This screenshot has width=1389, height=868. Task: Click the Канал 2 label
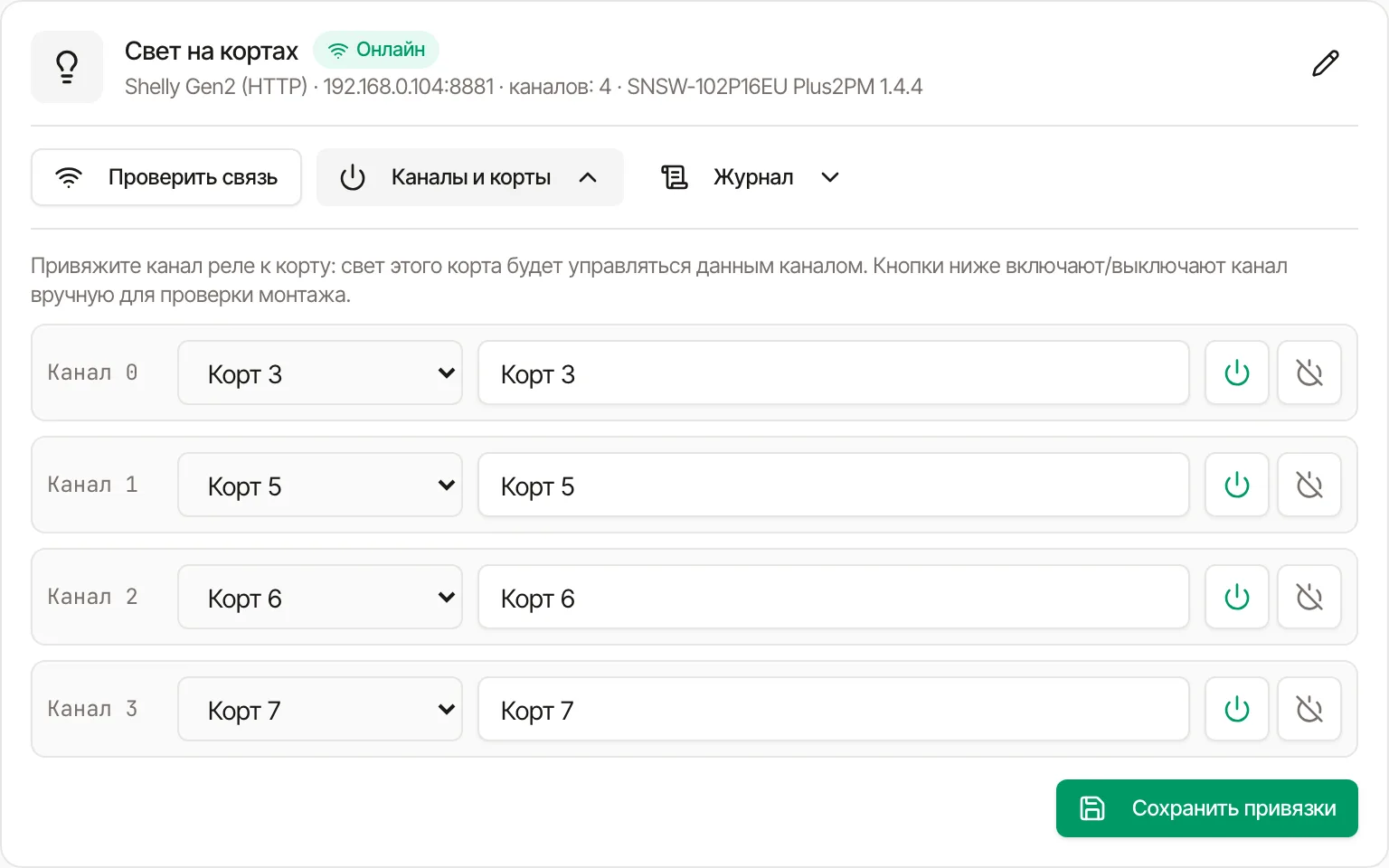pyautogui.click(x=92, y=597)
